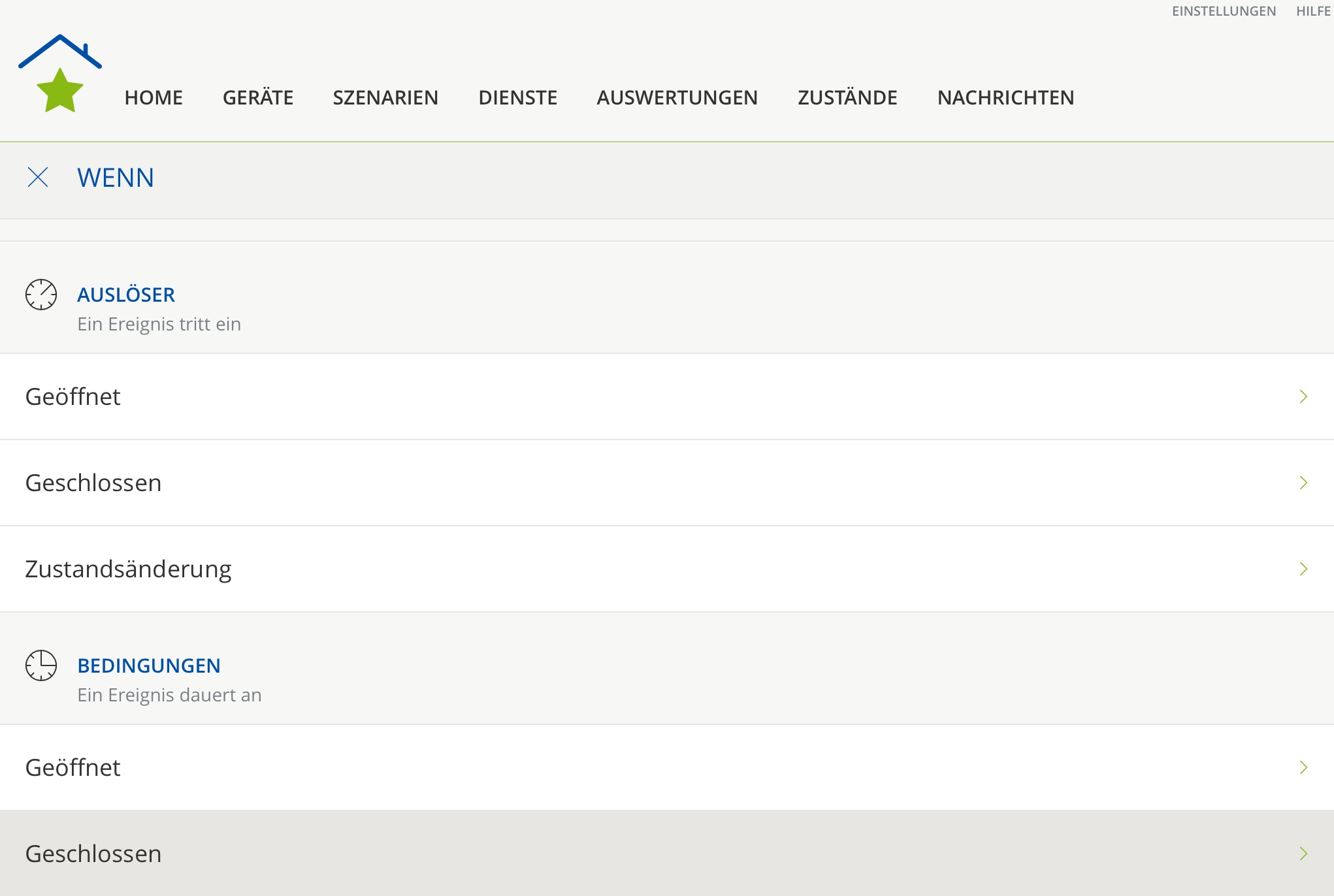Click the Auslöser gauge icon
Image resolution: width=1334 pixels, height=896 pixels.
pyautogui.click(x=41, y=295)
